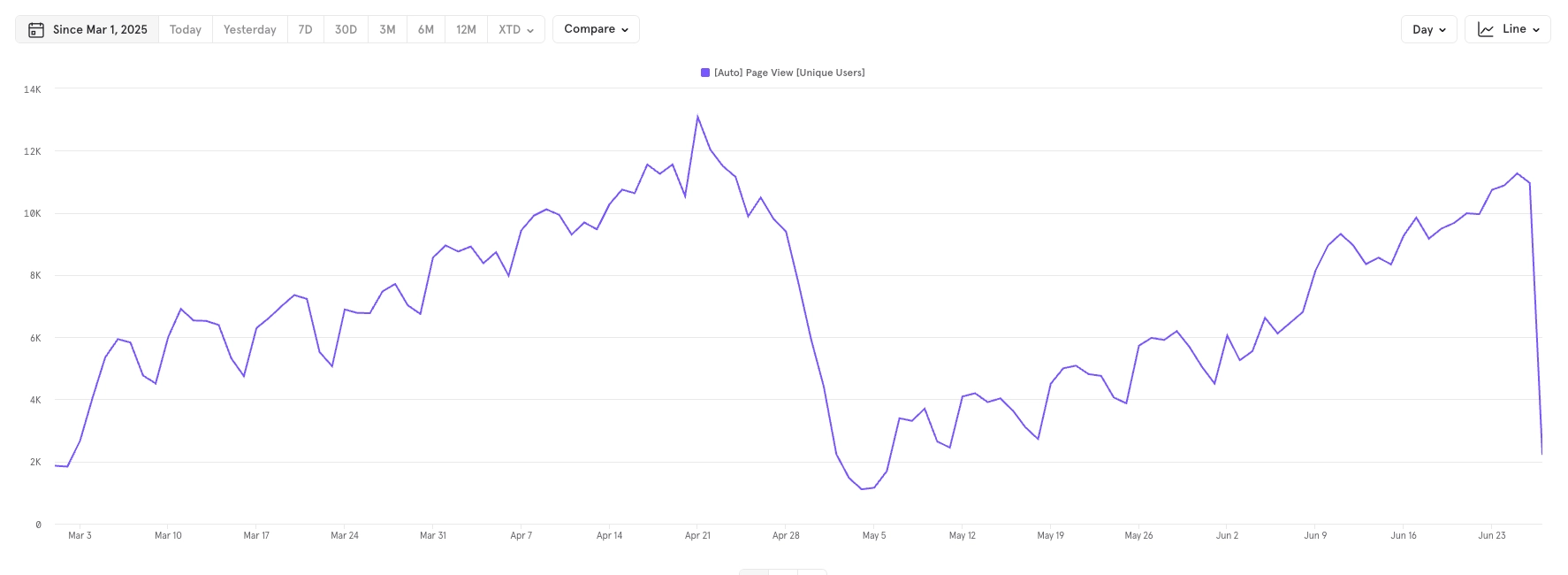Click the Mar 3 x-axis label
The image size is (1568, 575).
pos(80,535)
